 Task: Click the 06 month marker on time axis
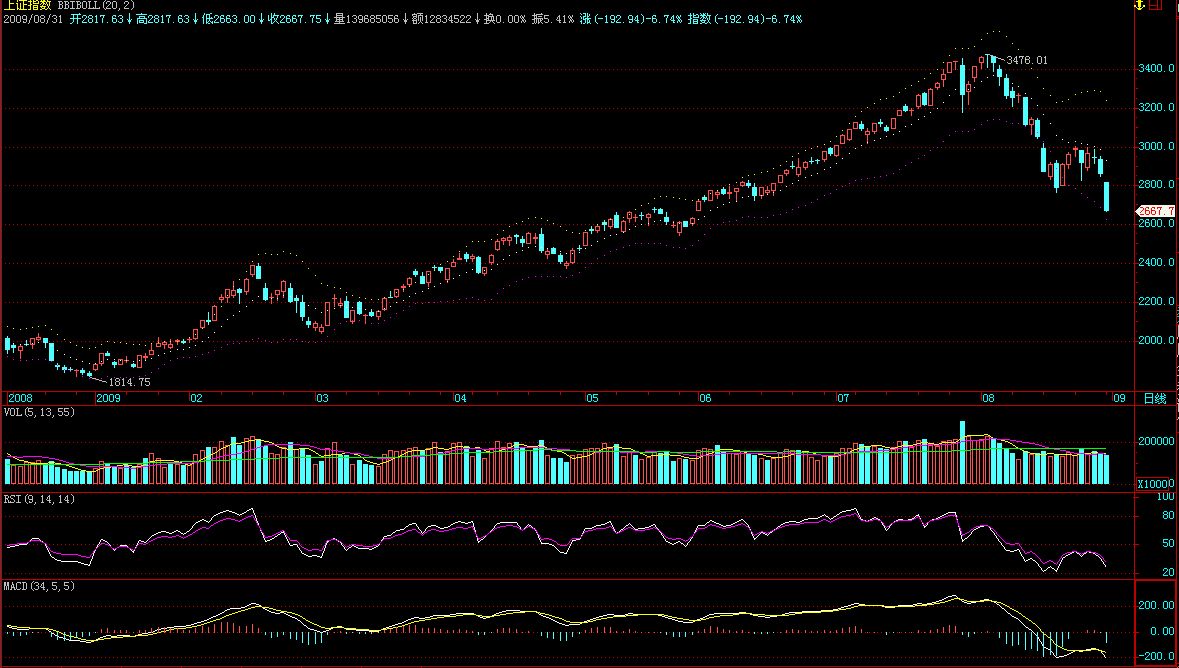(705, 398)
